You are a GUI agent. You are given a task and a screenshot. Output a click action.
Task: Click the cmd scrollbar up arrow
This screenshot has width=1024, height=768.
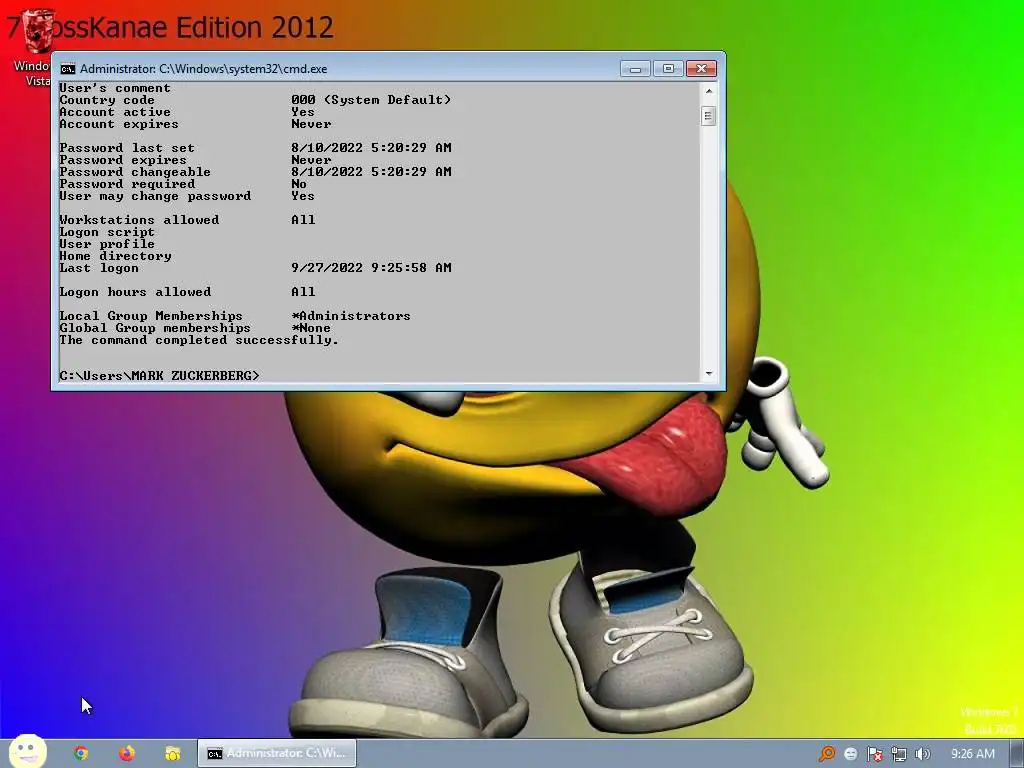click(709, 91)
